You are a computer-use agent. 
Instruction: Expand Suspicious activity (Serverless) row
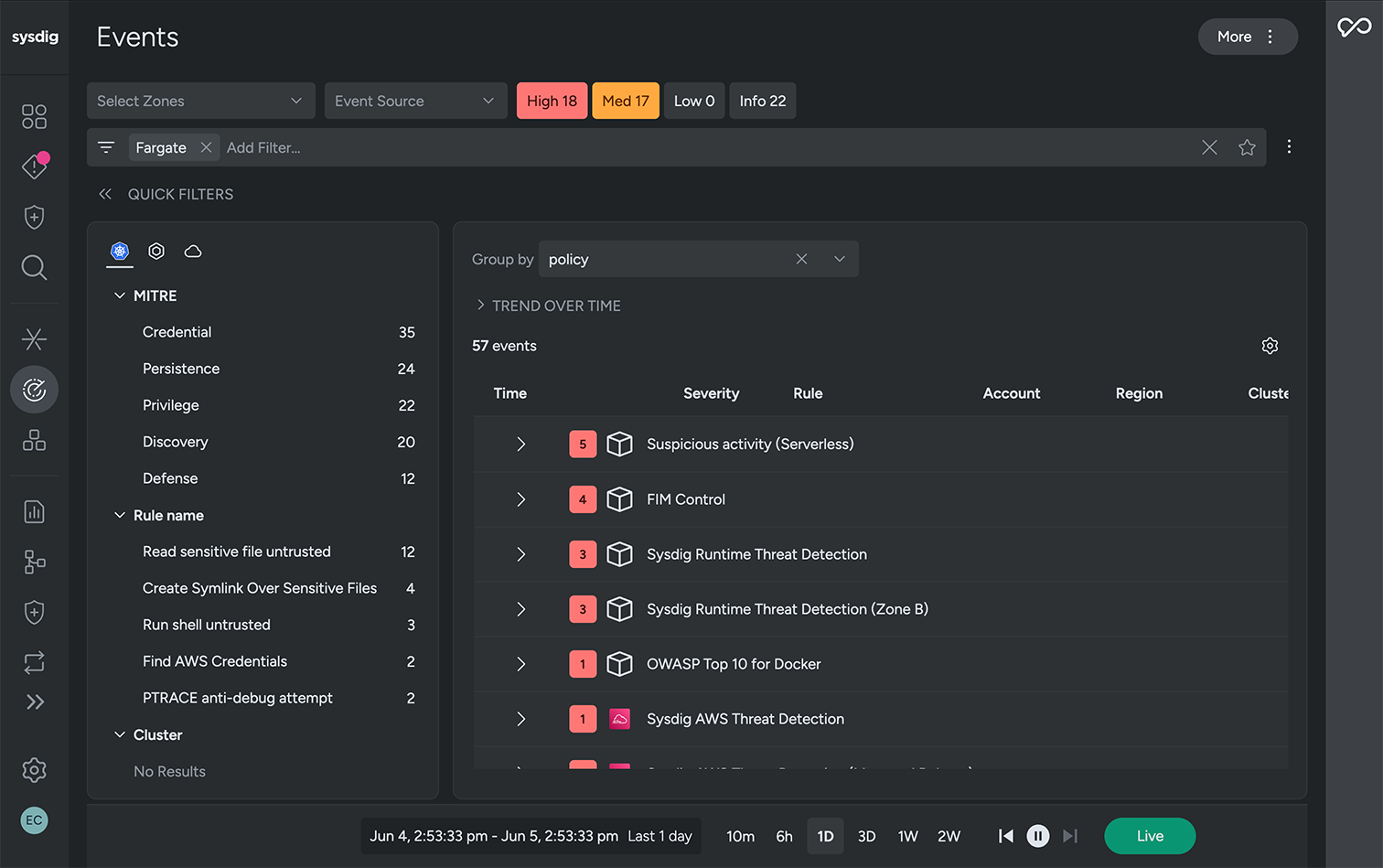(520, 444)
